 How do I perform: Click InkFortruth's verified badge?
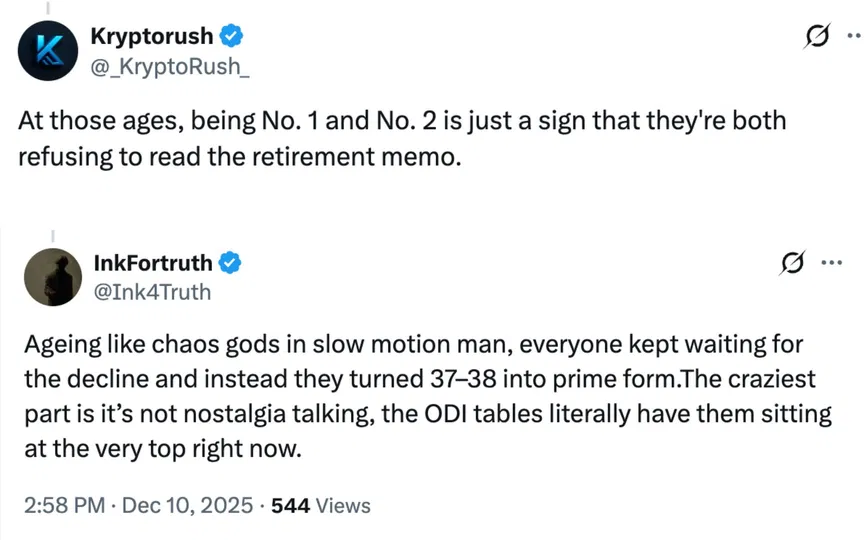point(230,263)
